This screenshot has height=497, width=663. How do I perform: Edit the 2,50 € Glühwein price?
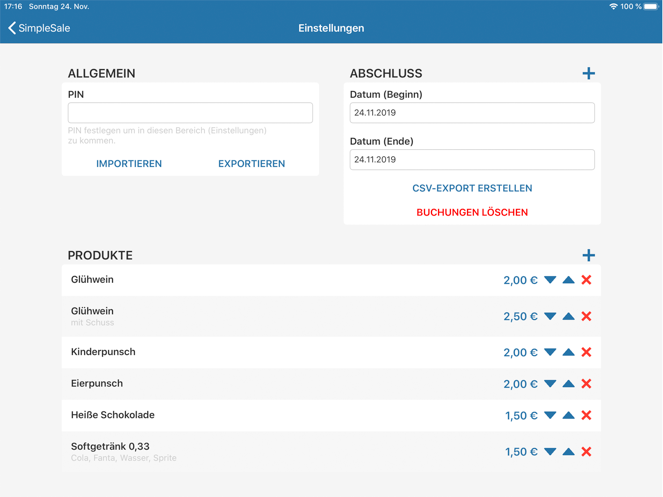coord(520,316)
